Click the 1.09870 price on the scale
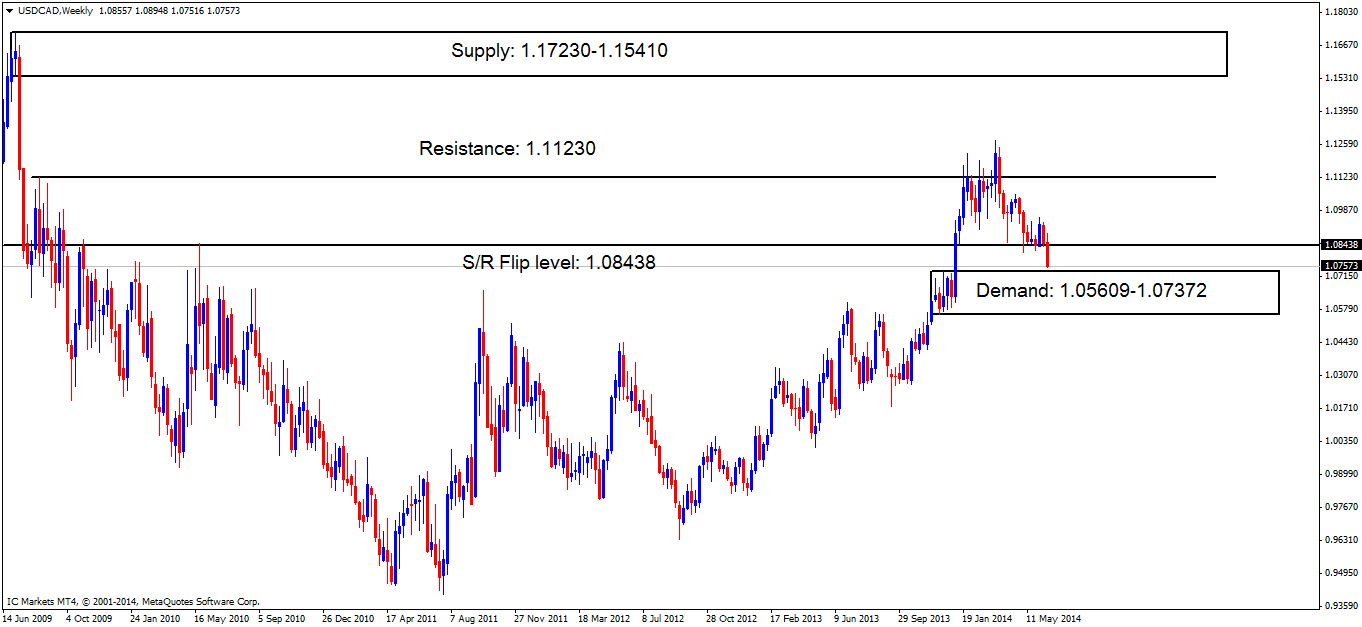The height and width of the screenshot is (627, 1362). (1339, 210)
